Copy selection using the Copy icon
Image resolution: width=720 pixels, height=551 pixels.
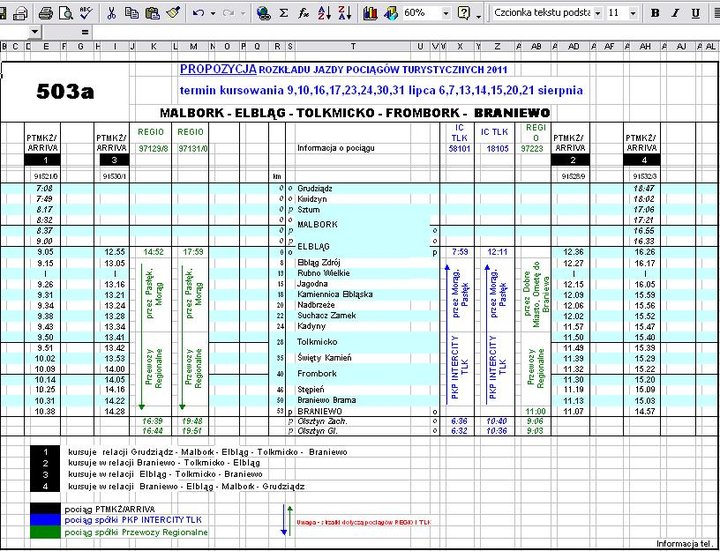tap(132, 13)
